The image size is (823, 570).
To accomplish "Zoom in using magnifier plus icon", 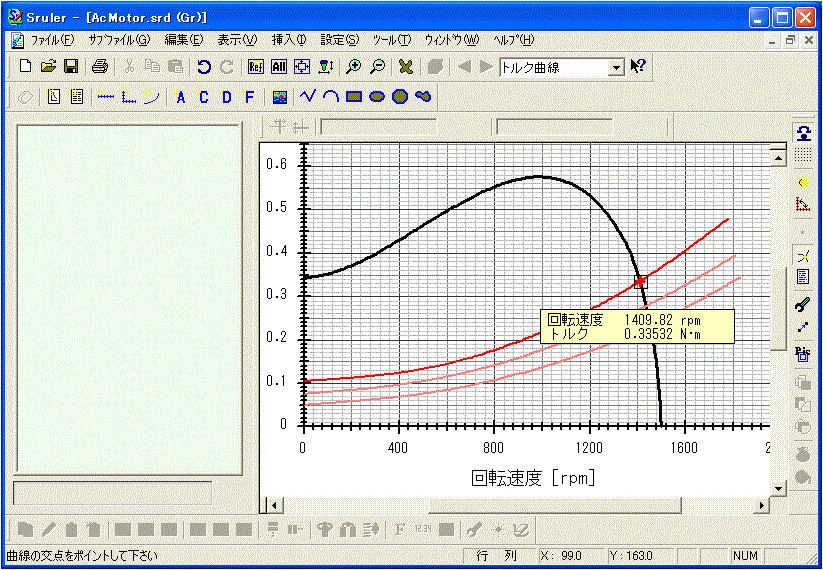I will pyautogui.click(x=354, y=67).
